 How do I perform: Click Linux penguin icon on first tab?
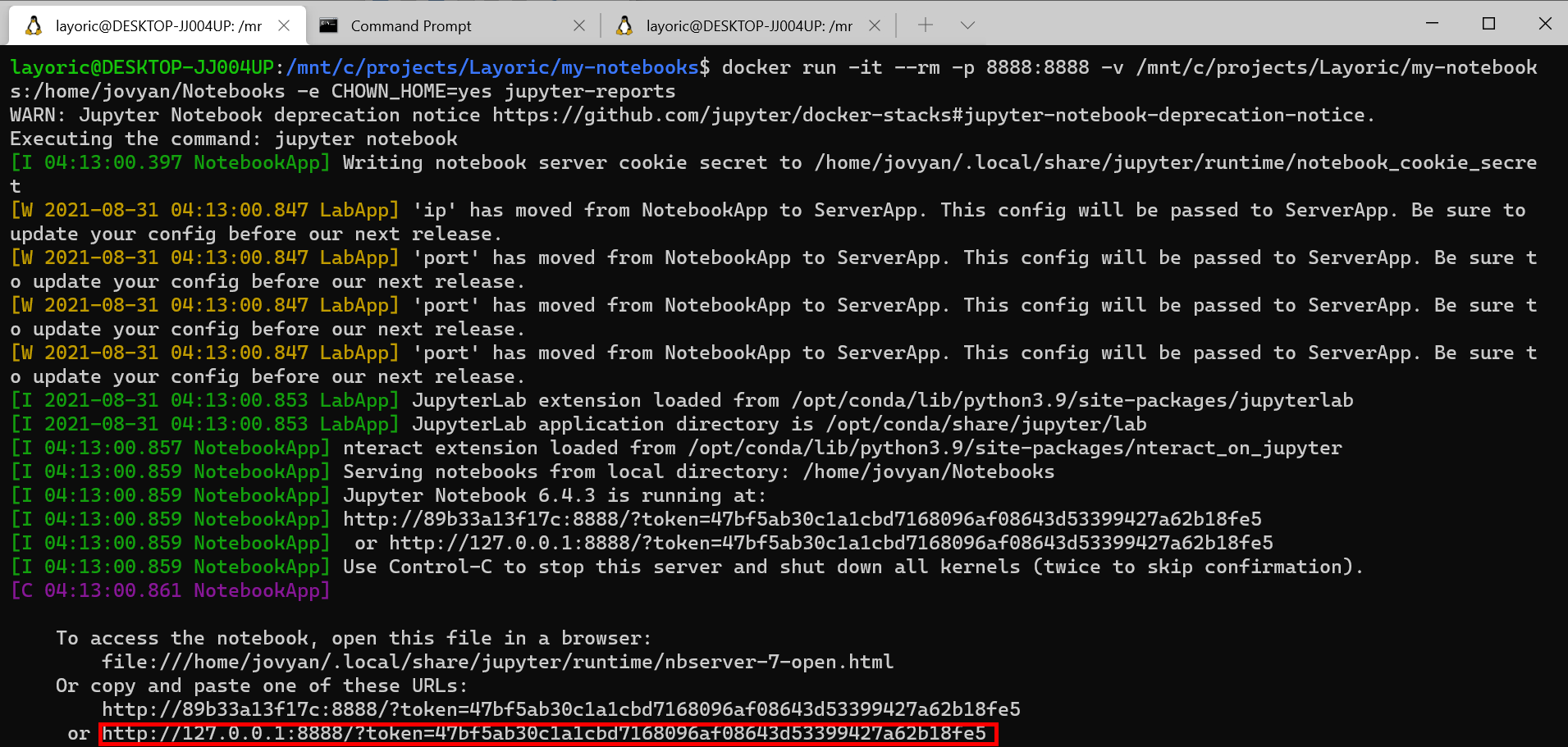coord(34,25)
